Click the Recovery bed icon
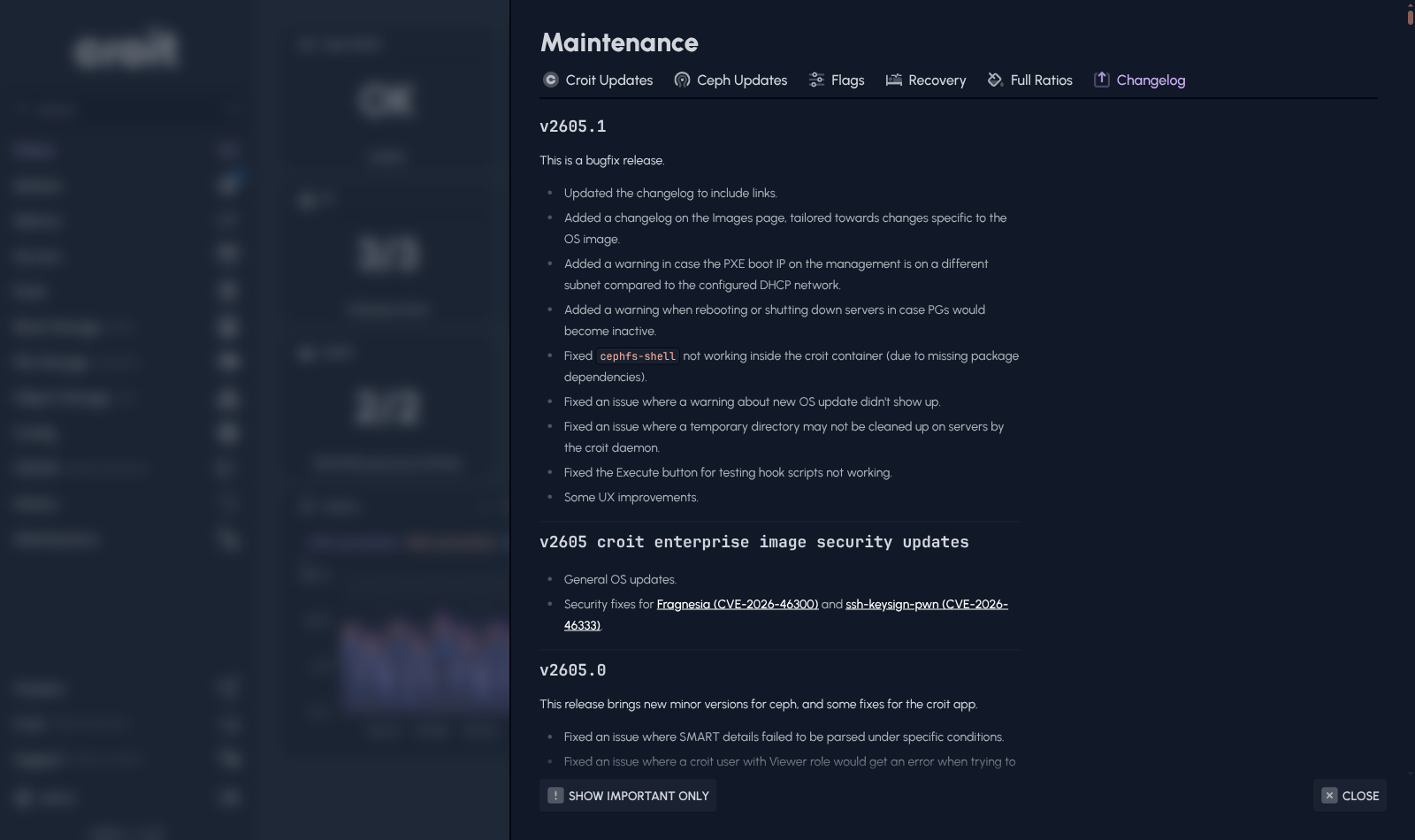The image size is (1415, 840). click(893, 80)
